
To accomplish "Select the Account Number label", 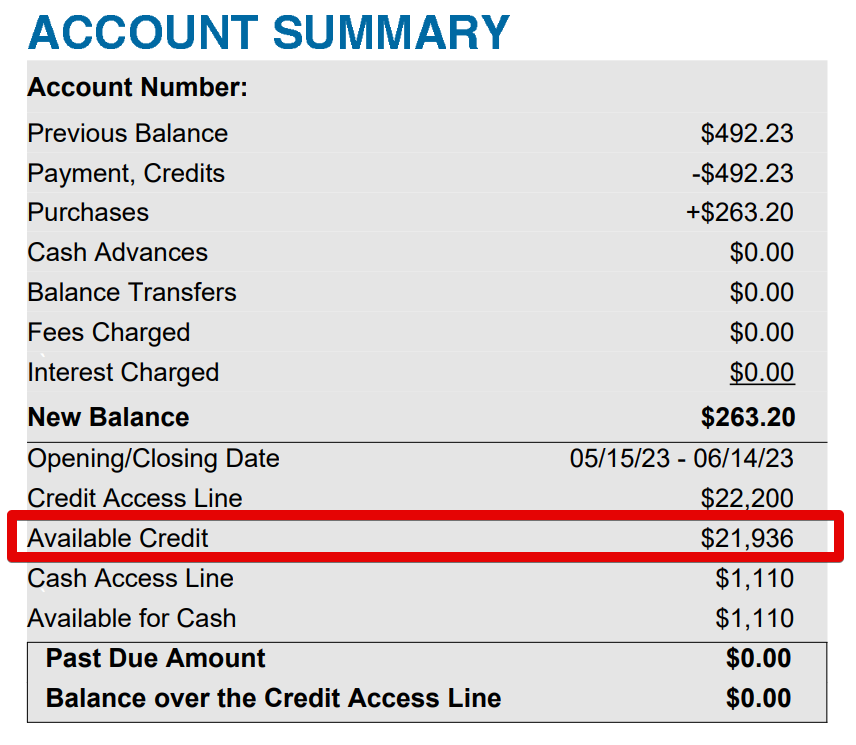I will [x=138, y=87].
